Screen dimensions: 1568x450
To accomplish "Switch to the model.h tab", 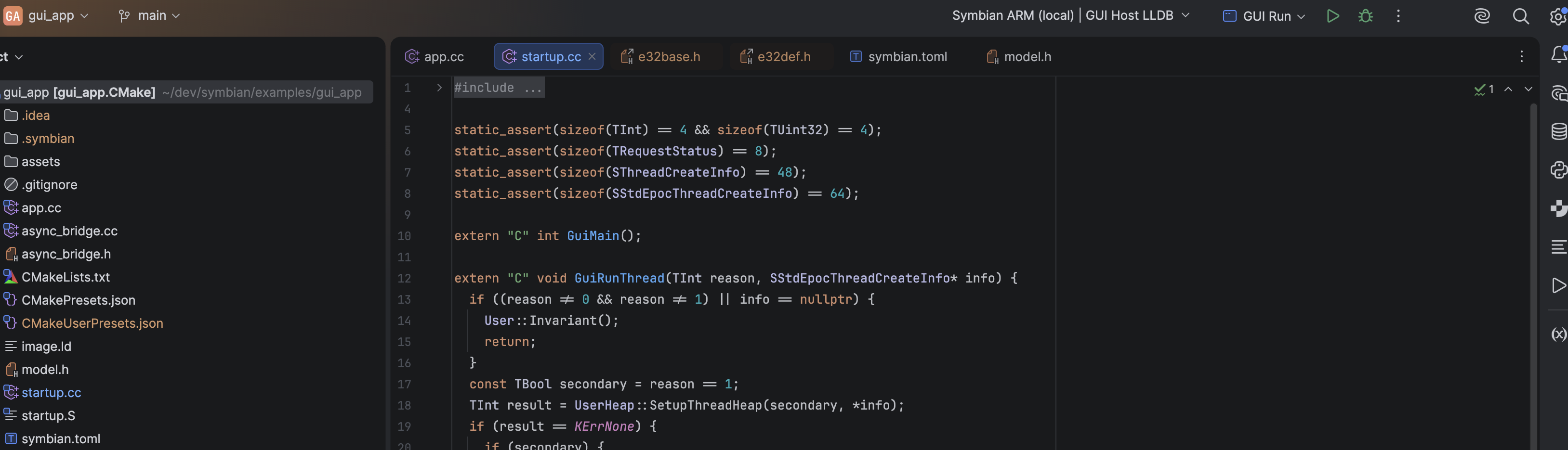I will click(x=1019, y=57).
